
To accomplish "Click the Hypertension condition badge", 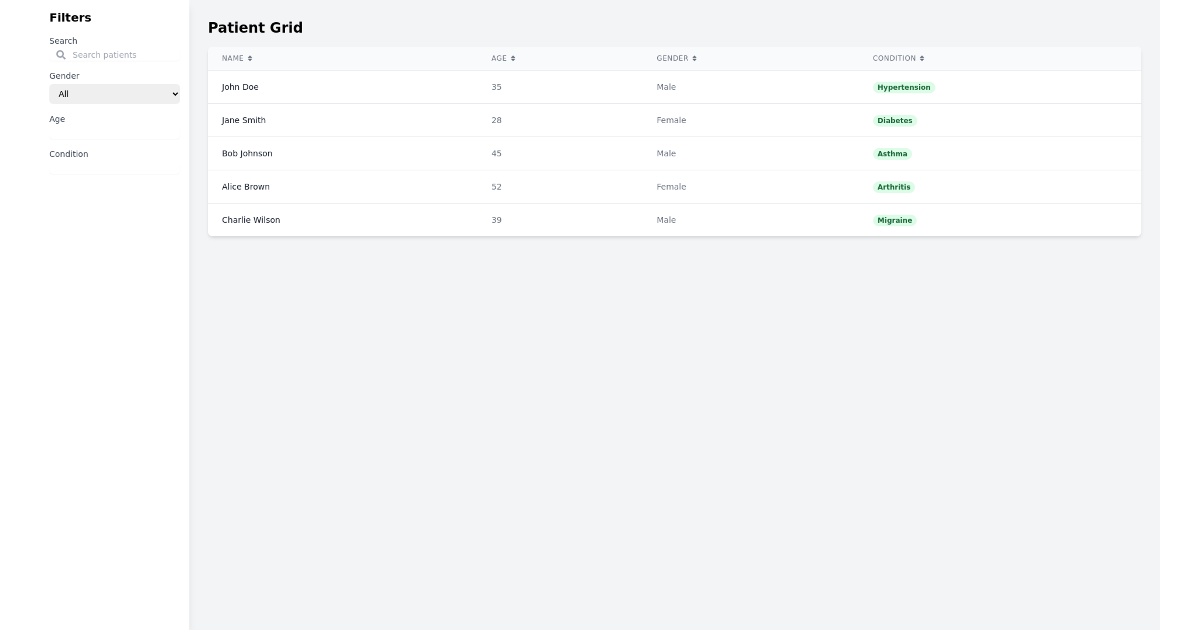I will 903,87.
